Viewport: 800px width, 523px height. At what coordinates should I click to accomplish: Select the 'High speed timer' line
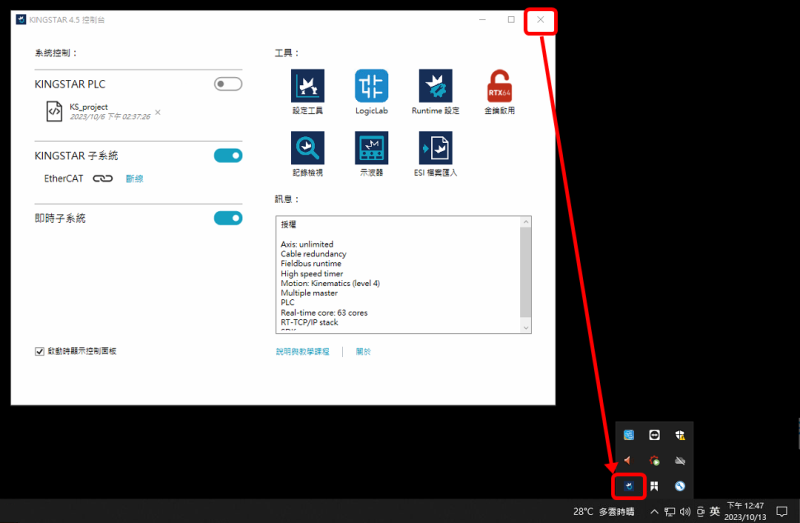pos(312,273)
